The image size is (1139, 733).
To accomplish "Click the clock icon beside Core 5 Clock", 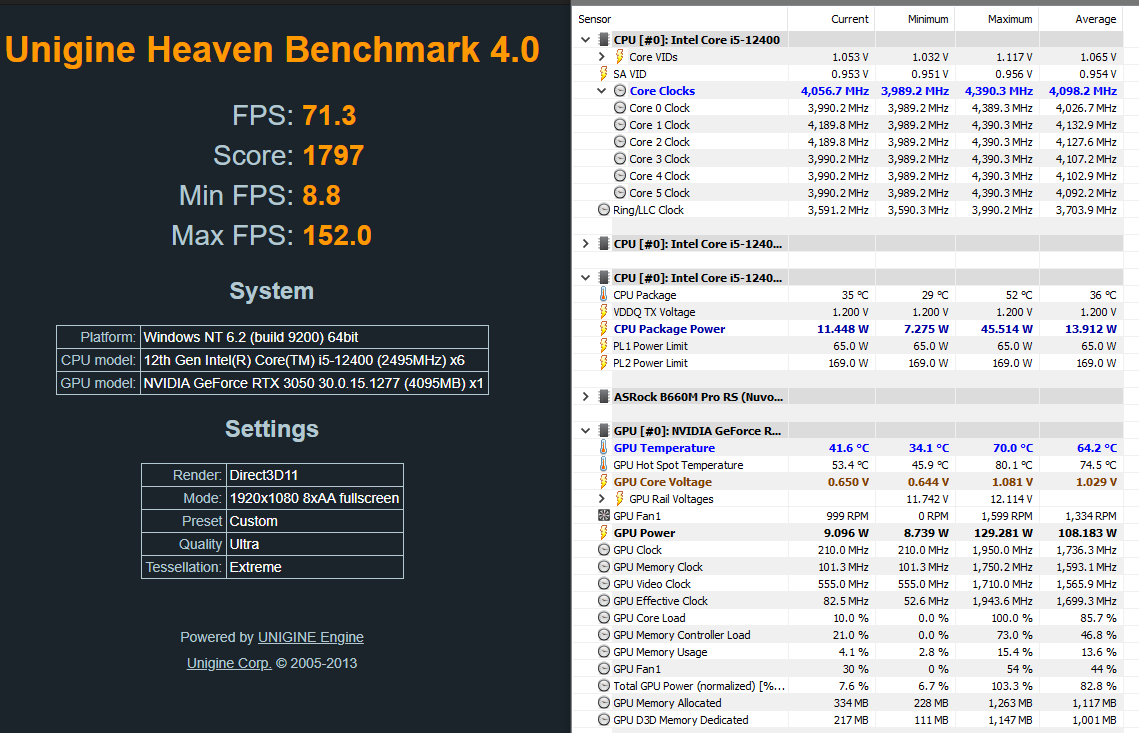I will [620, 193].
